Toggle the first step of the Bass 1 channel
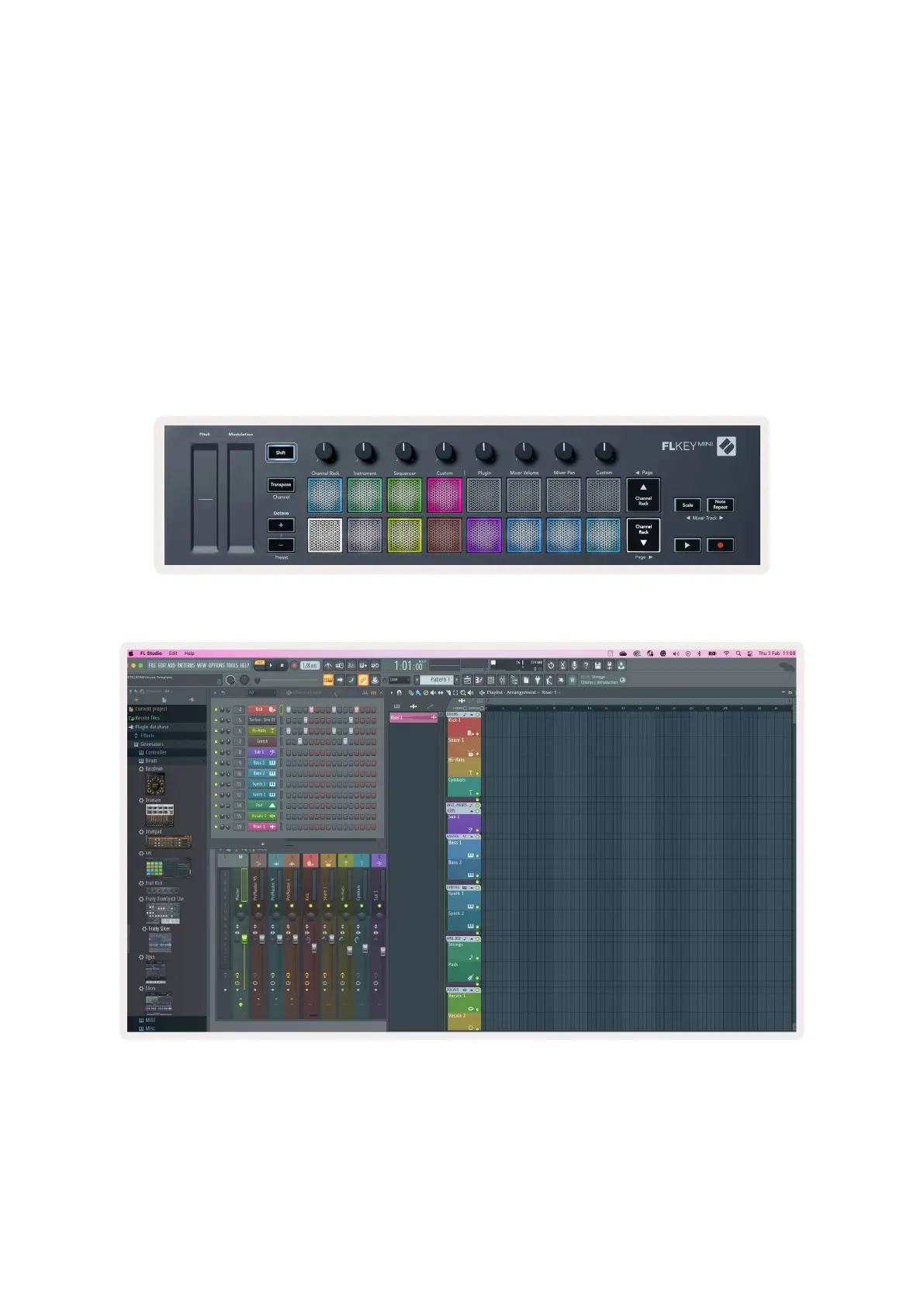The height and width of the screenshot is (1307, 924). (289, 763)
